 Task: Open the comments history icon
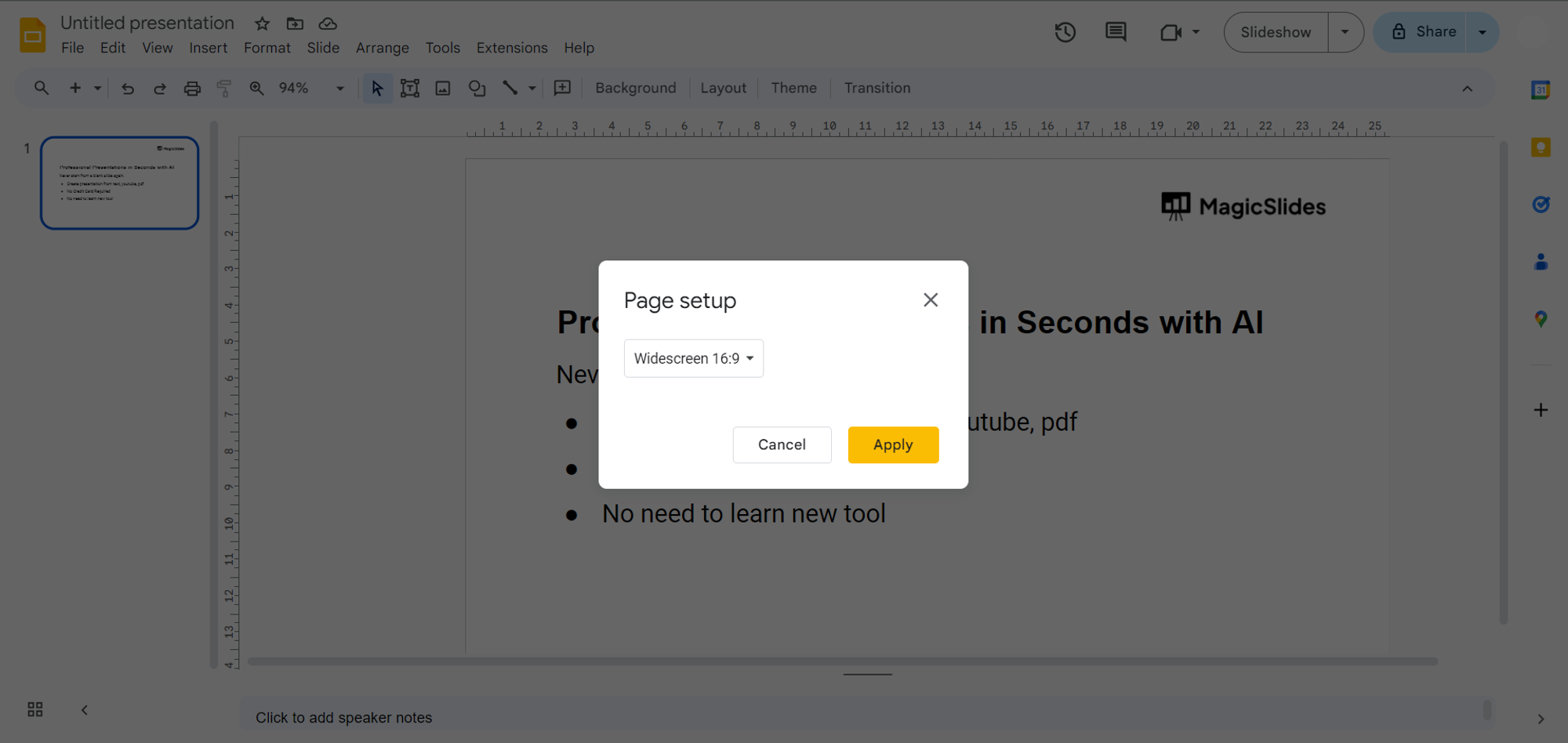tap(1116, 32)
